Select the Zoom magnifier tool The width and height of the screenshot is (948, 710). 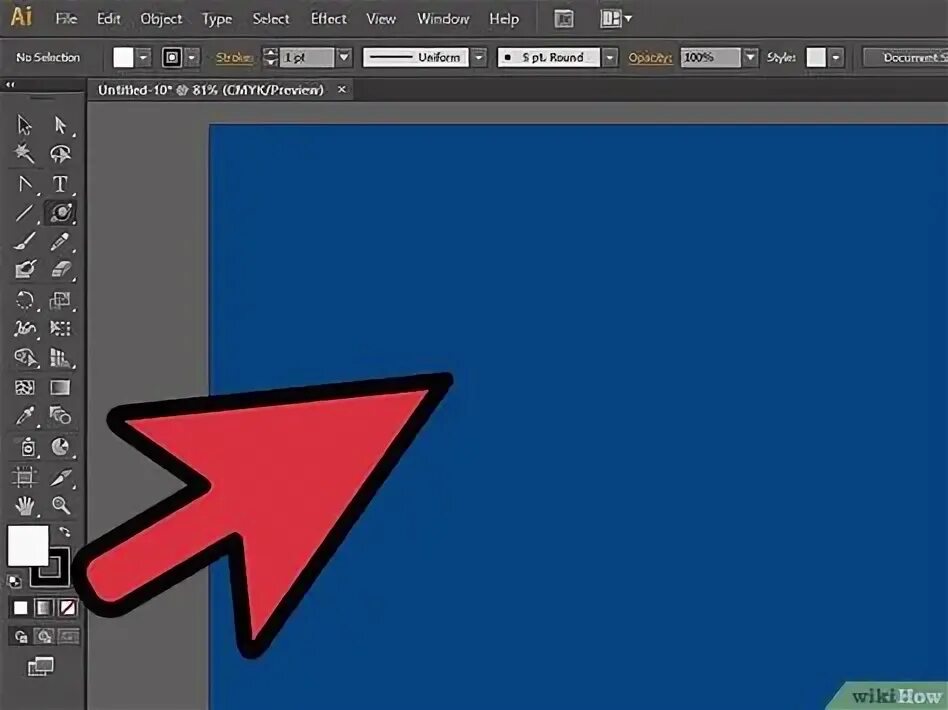point(60,505)
